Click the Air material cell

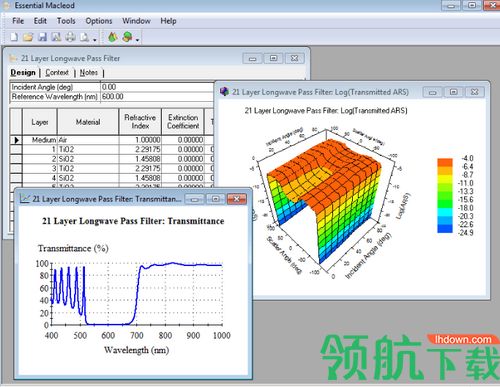[x=88, y=140]
